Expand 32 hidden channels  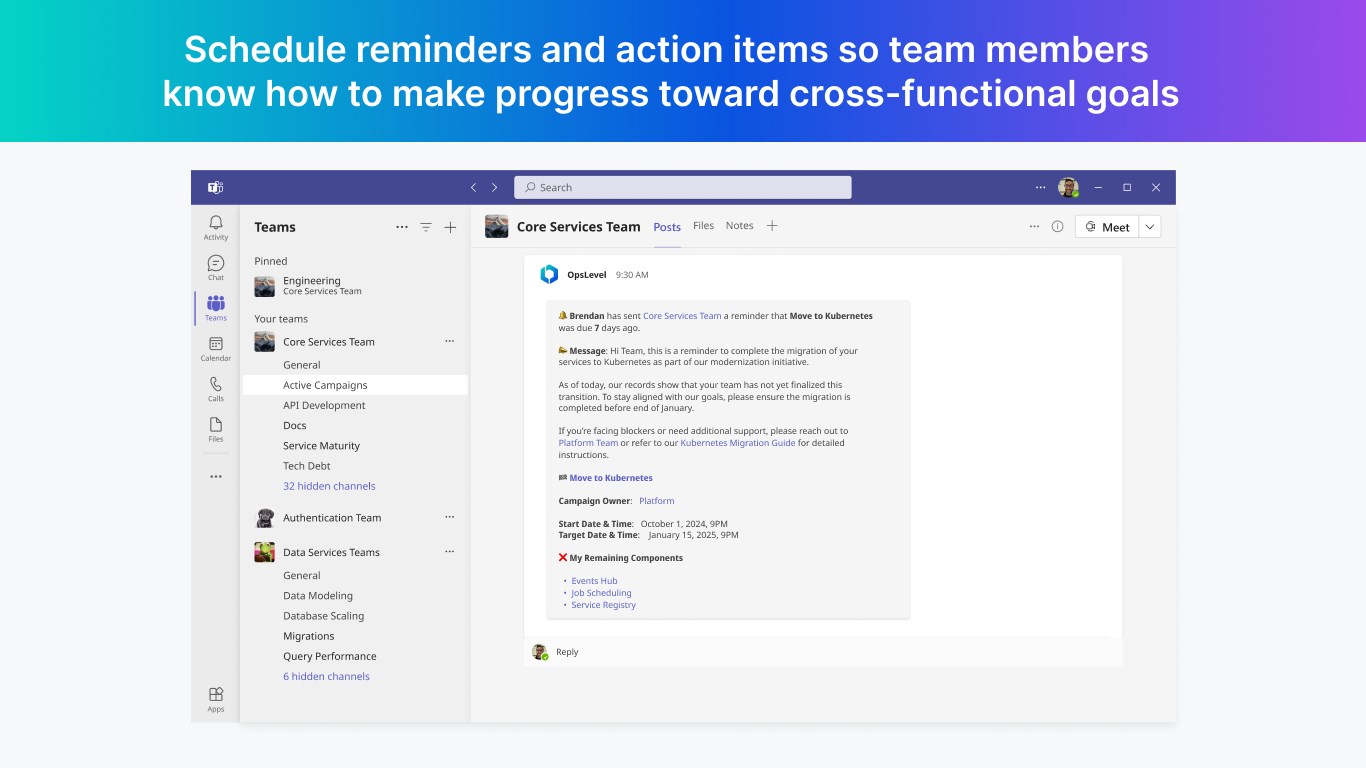click(x=329, y=486)
